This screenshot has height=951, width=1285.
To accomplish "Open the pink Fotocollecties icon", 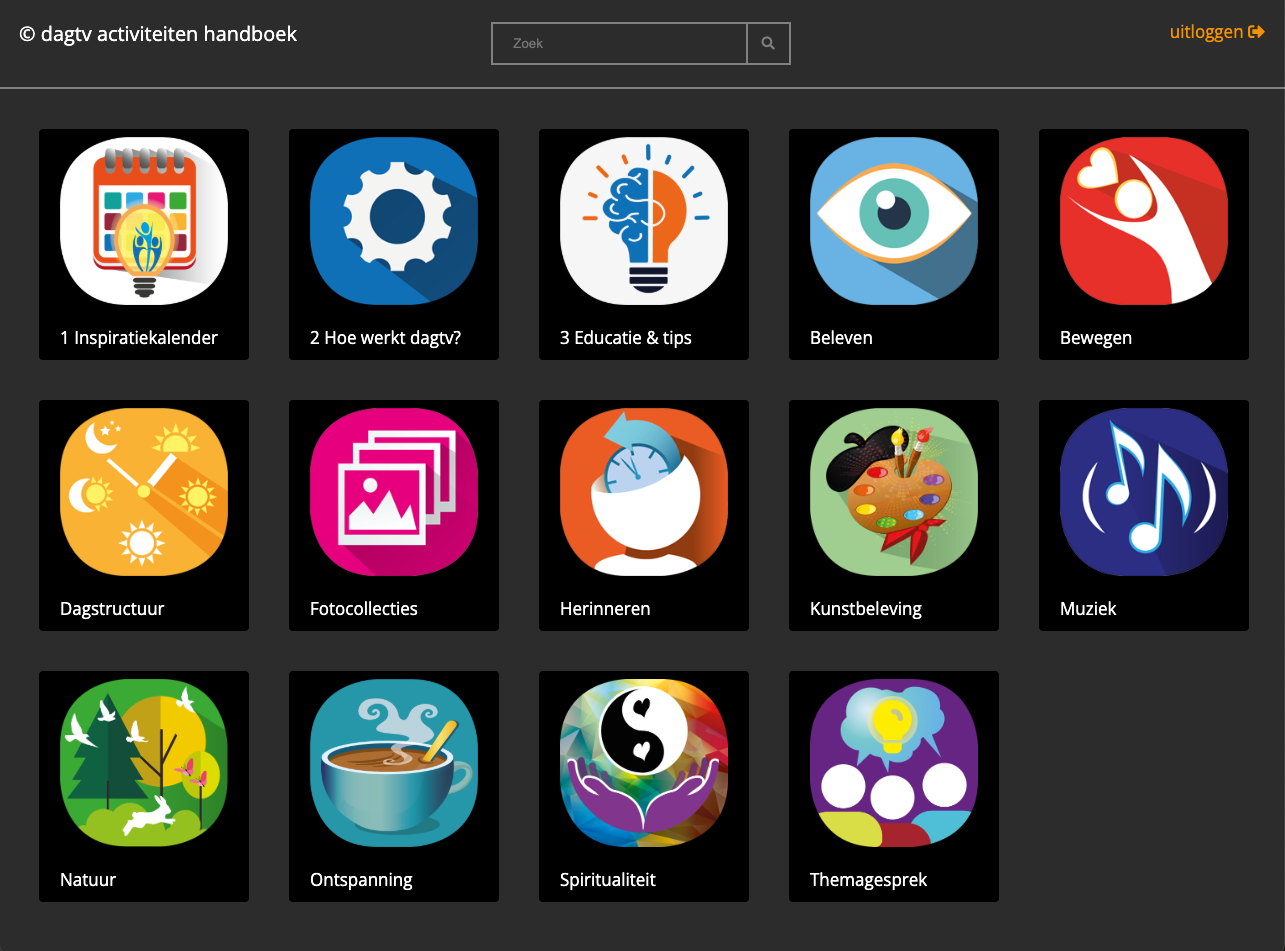I will point(394,492).
